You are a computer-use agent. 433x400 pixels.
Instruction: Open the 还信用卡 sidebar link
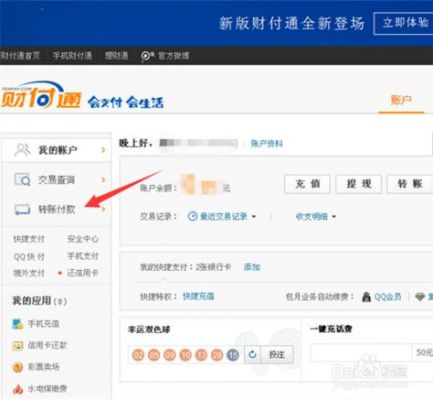(x=83, y=273)
